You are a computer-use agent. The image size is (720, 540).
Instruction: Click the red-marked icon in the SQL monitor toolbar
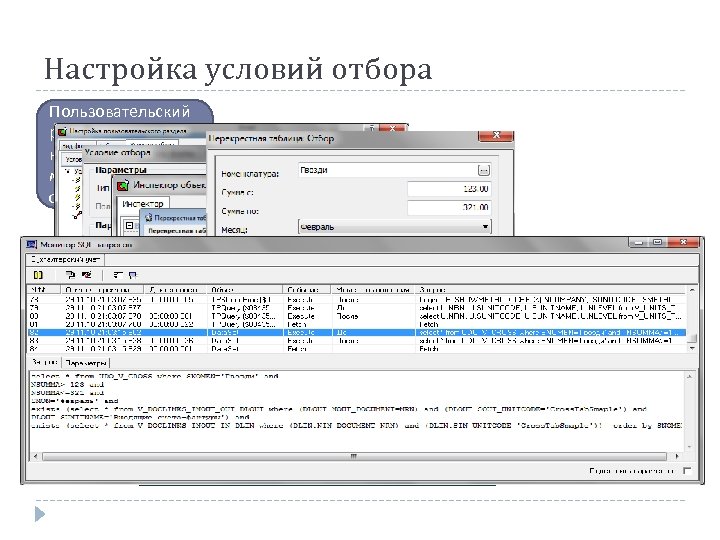86,275
